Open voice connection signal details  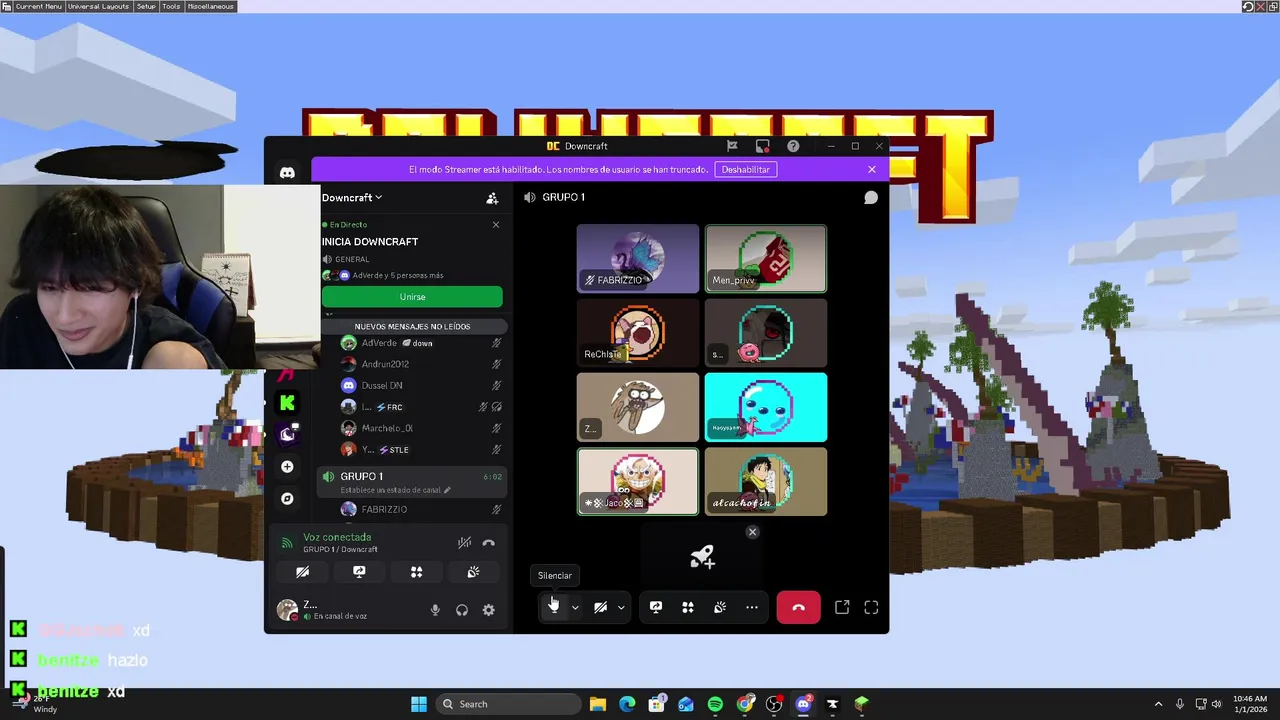[287, 543]
